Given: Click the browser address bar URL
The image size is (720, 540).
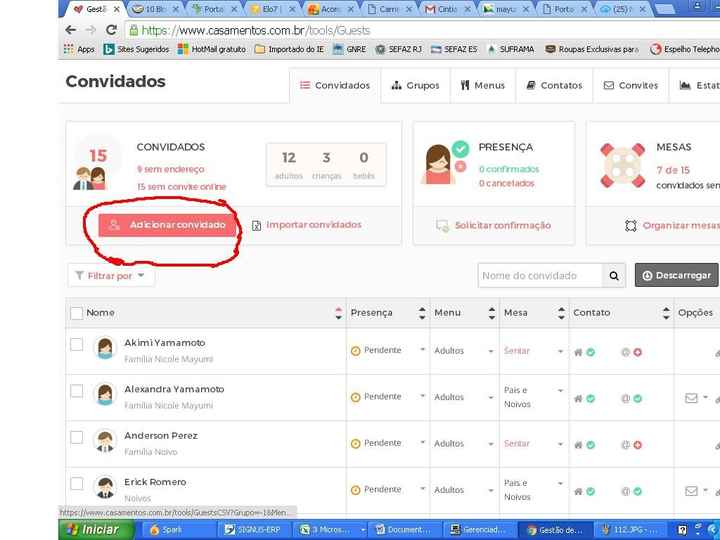Looking at the screenshot, I should (256, 31).
